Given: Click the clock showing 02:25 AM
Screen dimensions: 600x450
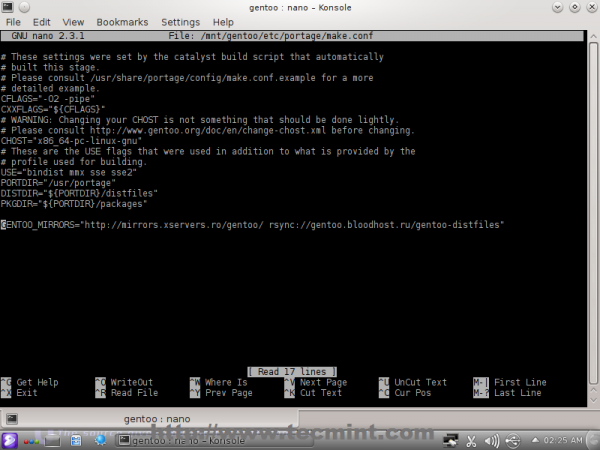Looking at the screenshot, I should point(563,440).
